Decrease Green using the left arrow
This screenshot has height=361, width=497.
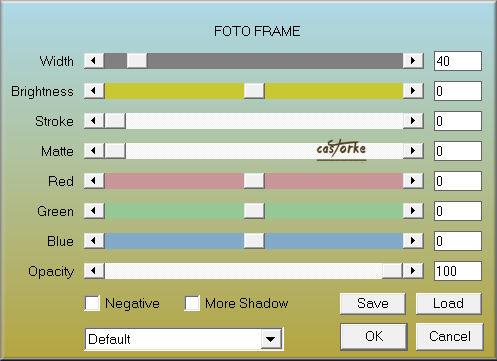point(94,211)
